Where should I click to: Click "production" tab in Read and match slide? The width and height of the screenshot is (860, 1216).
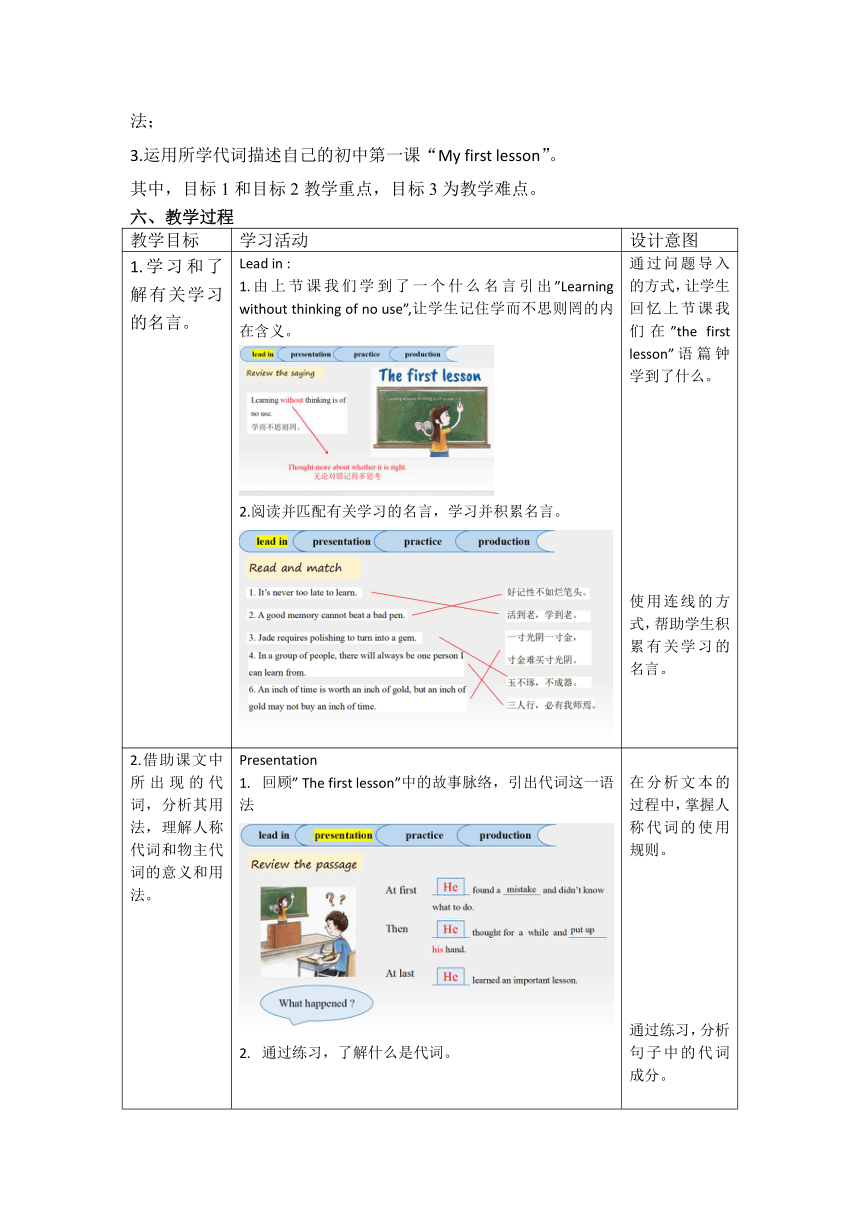[x=504, y=542]
